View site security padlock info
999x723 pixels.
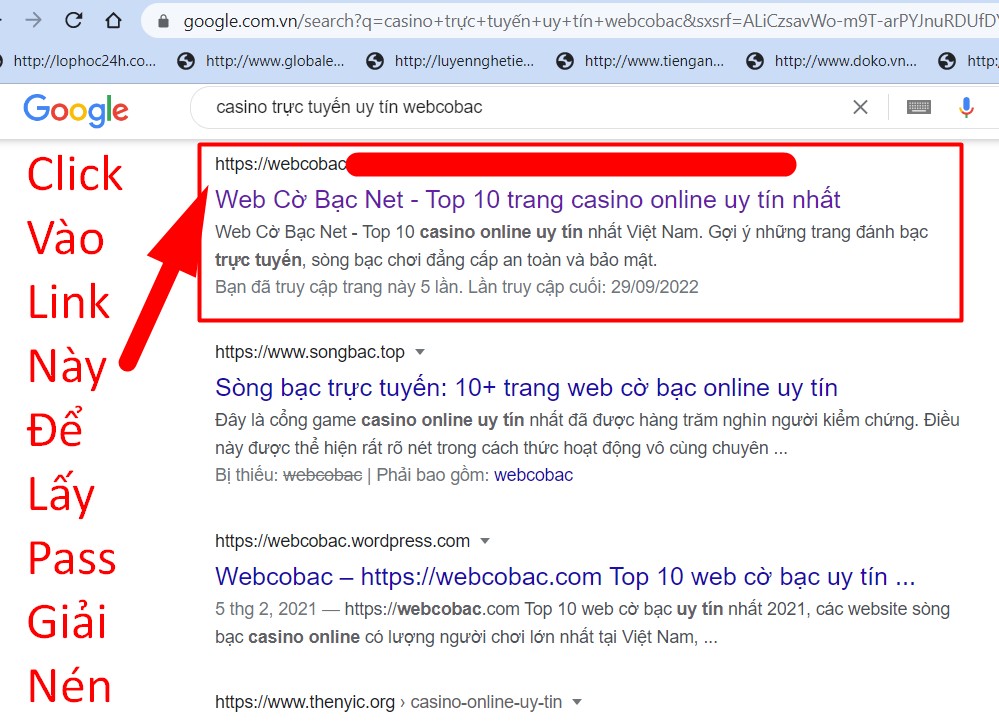[164, 22]
